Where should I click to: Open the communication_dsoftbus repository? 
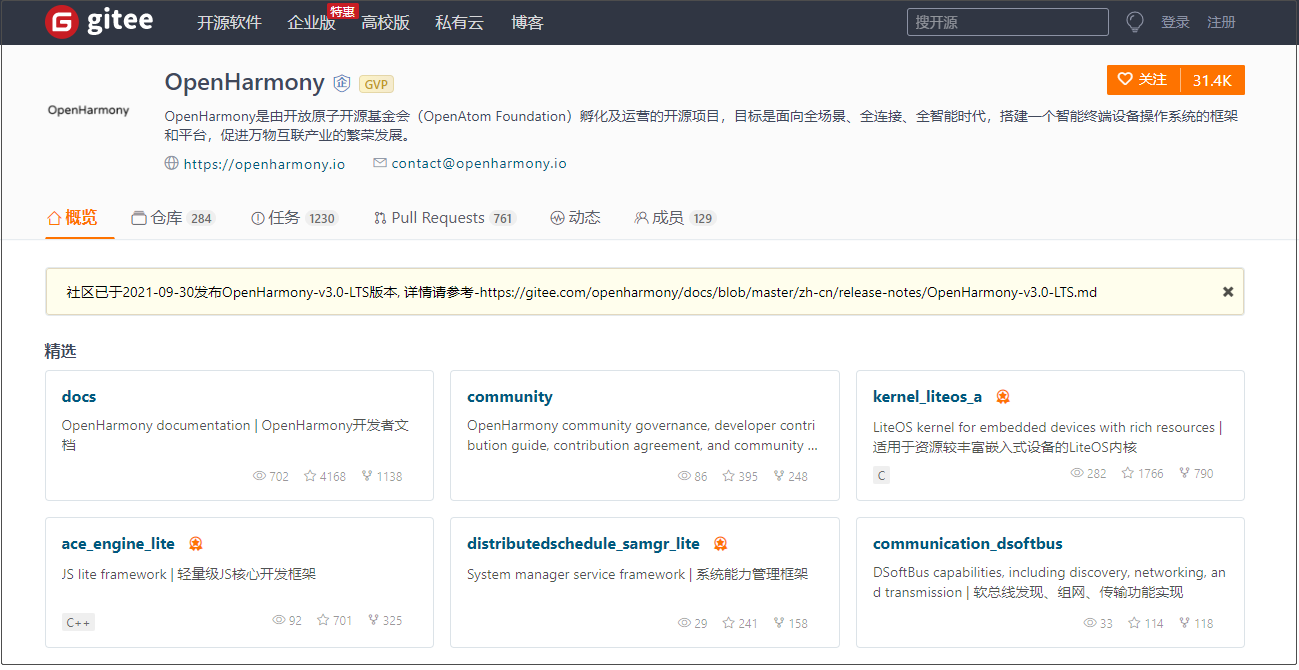(x=967, y=544)
